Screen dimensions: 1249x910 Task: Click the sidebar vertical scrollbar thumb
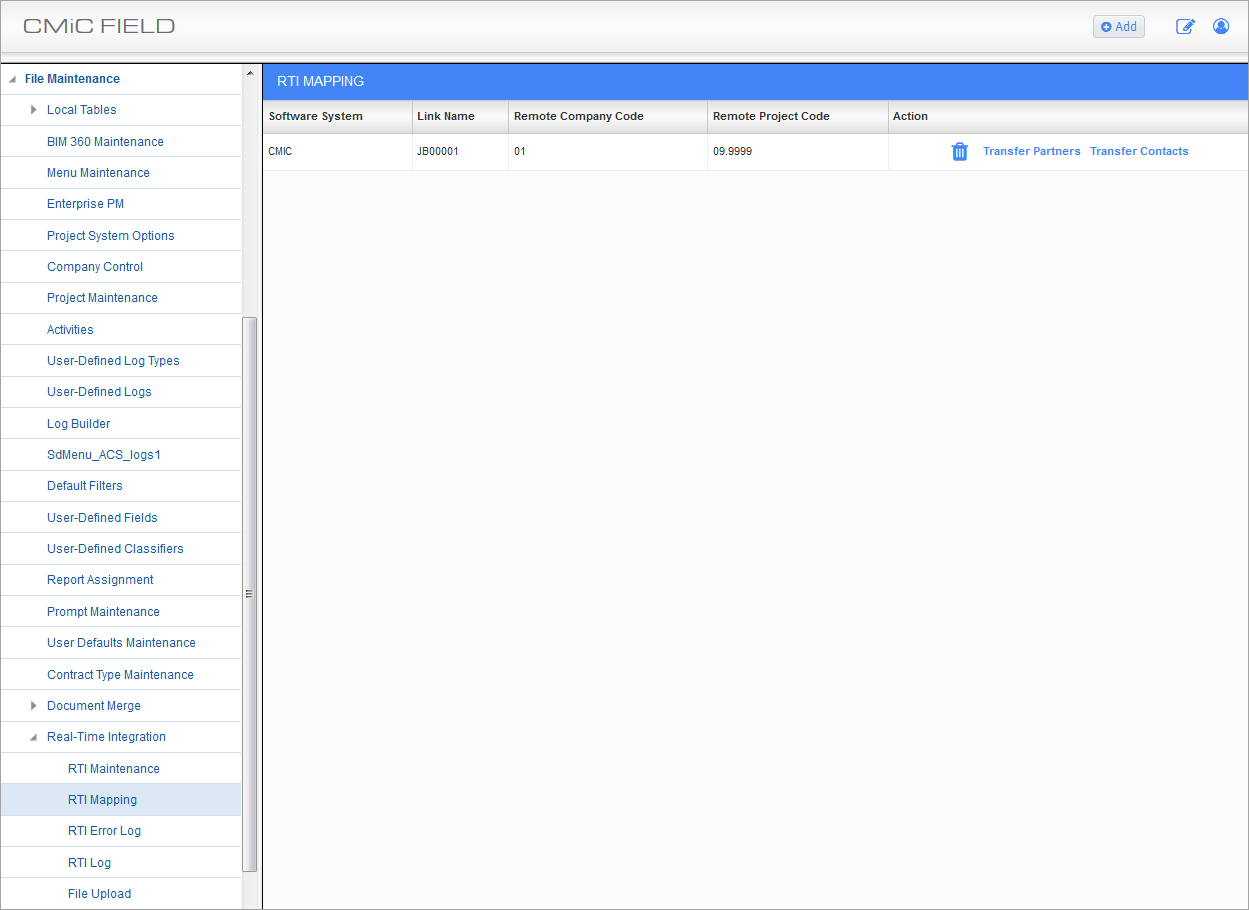pos(249,593)
